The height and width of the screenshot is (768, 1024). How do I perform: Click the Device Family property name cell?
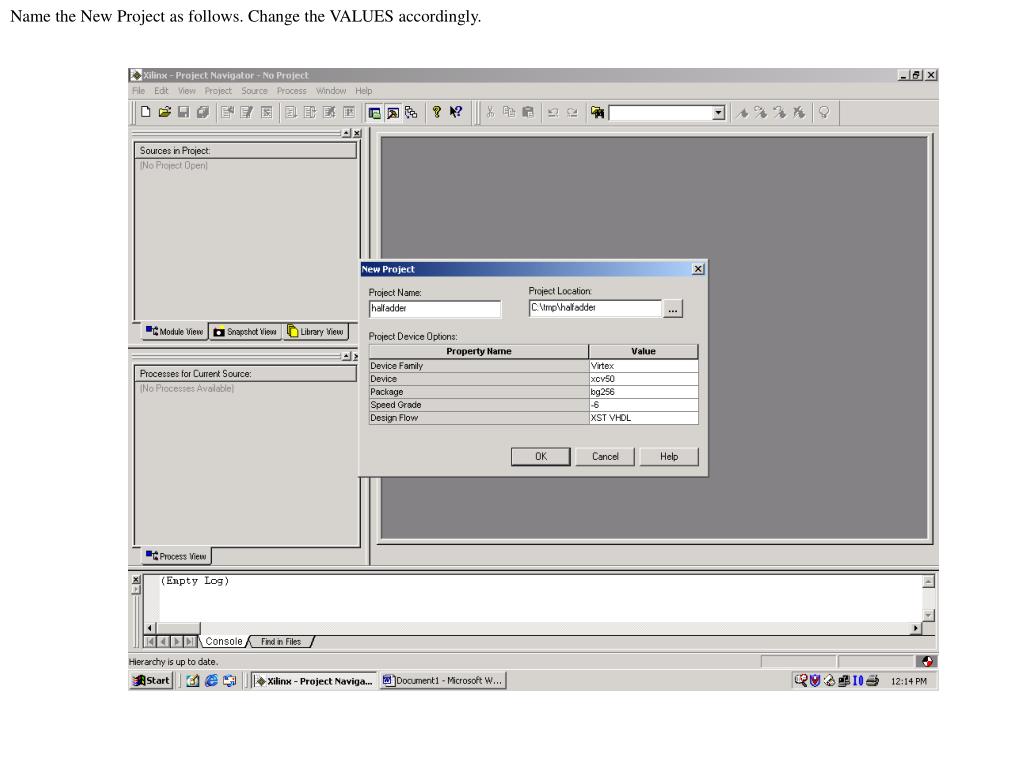tap(479, 366)
